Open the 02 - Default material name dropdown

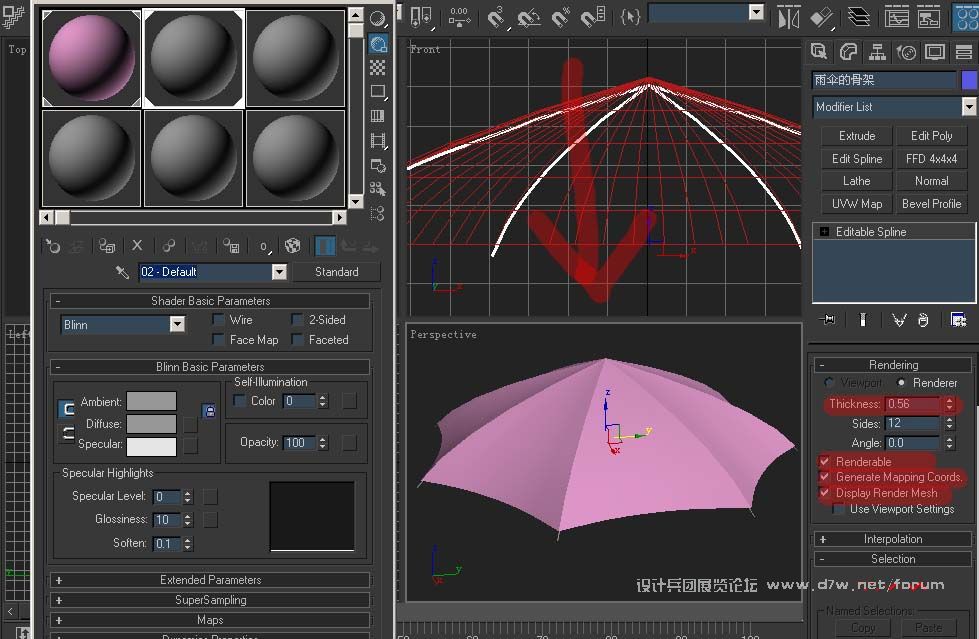tap(279, 272)
